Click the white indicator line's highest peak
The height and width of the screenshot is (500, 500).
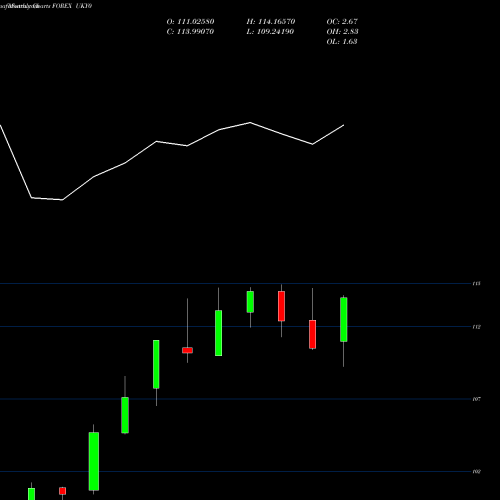pos(250,123)
